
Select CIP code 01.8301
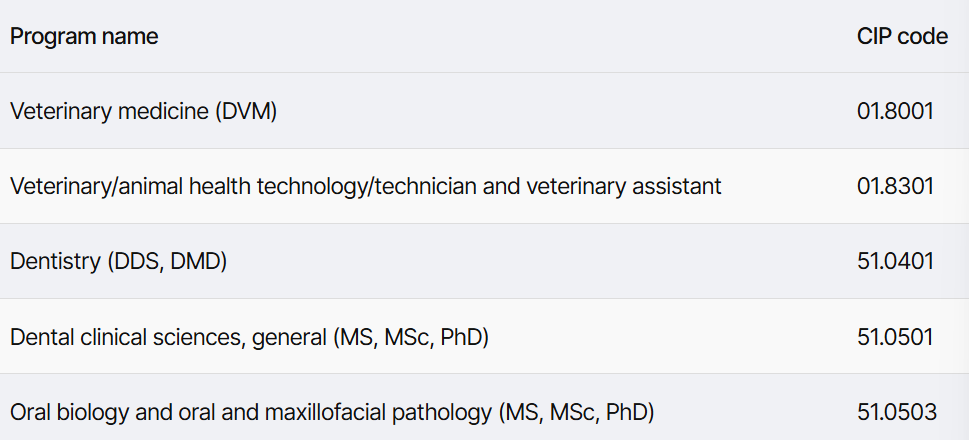click(895, 187)
